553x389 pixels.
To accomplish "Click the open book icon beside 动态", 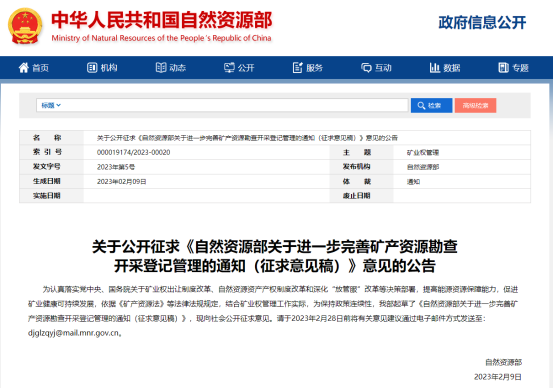I will point(161,67).
